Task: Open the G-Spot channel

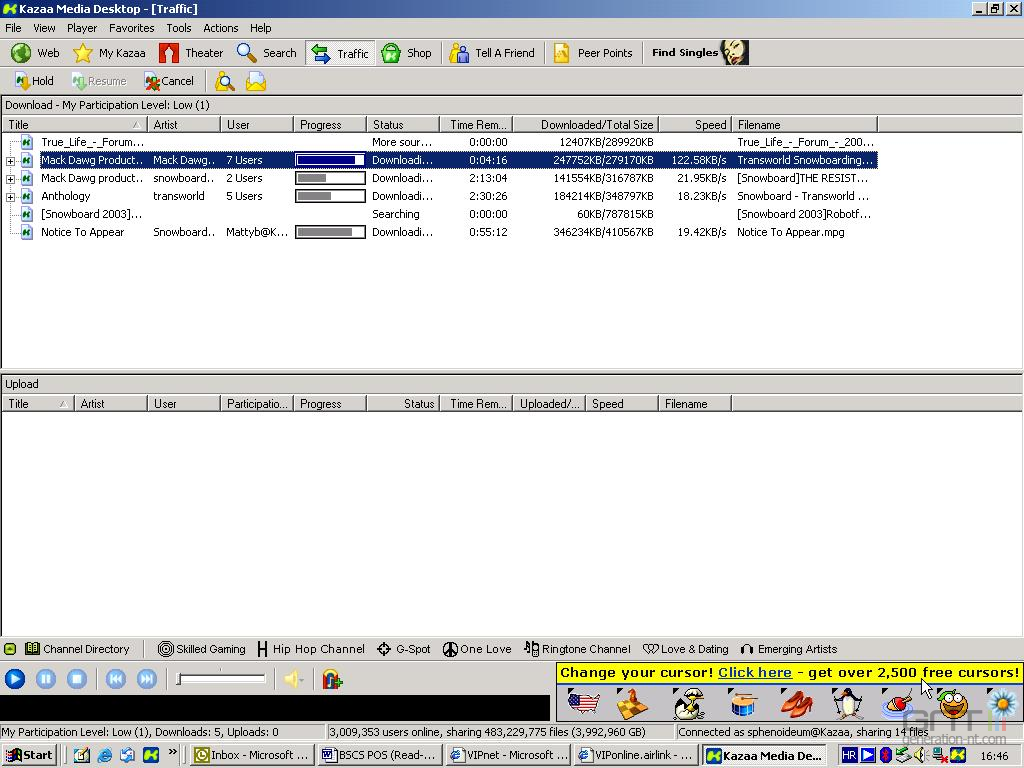Action: [404, 649]
